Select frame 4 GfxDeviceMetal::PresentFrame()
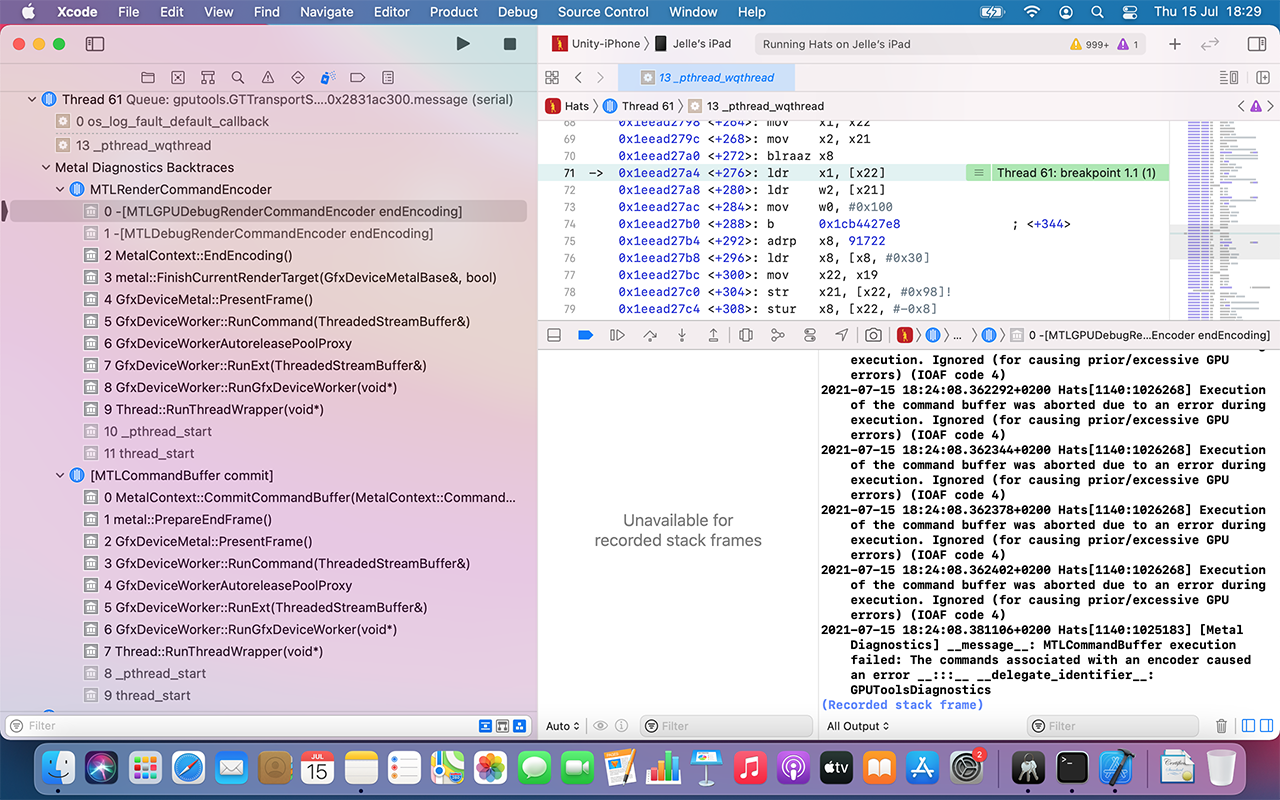Image resolution: width=1280 pixels, height=800 pixels. 213,299
